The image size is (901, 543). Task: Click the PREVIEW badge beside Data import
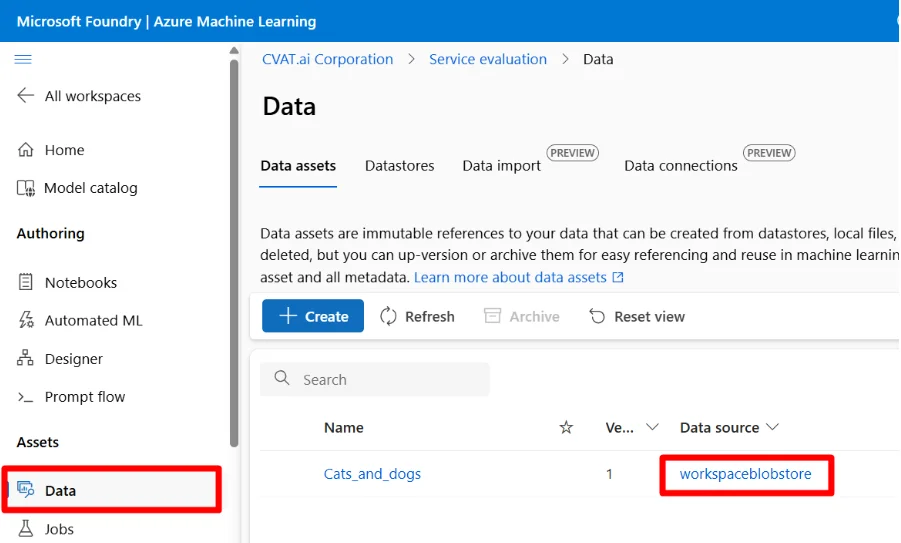click(x=572, y=153)
